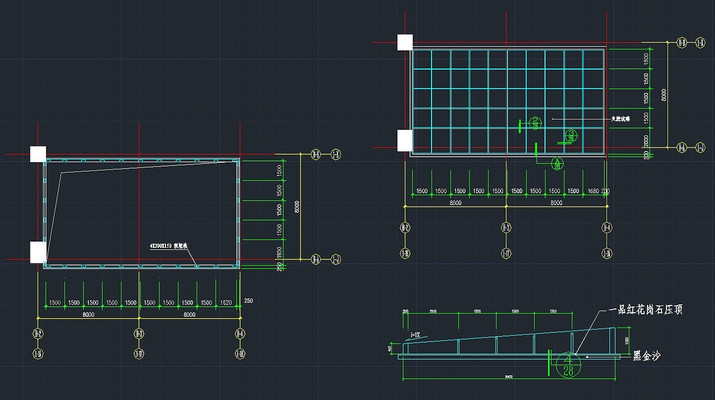Click top-right axis bubble pair of right plan

point(688,43)
